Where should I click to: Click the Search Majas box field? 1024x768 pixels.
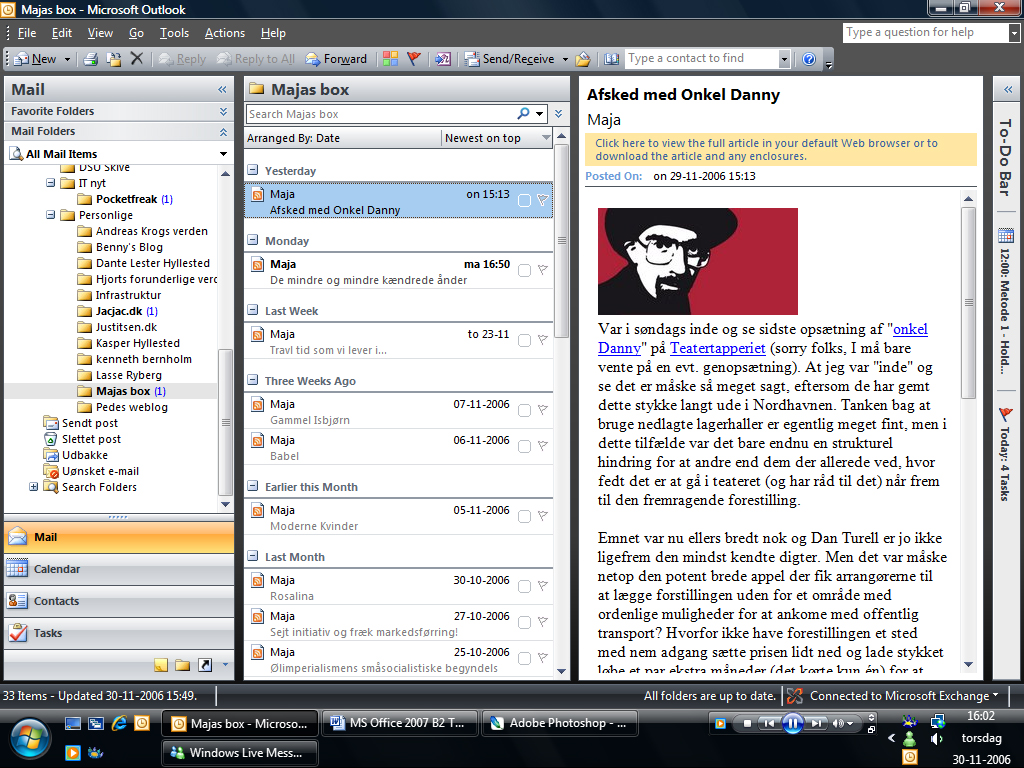click(380, 114)
